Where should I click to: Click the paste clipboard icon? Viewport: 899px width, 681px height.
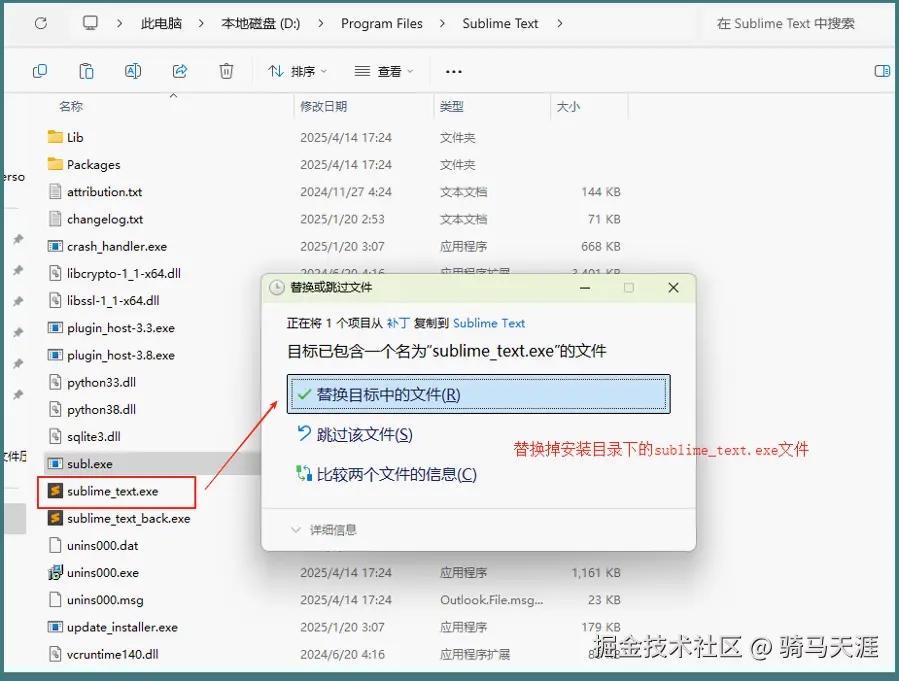click(87, 71)
